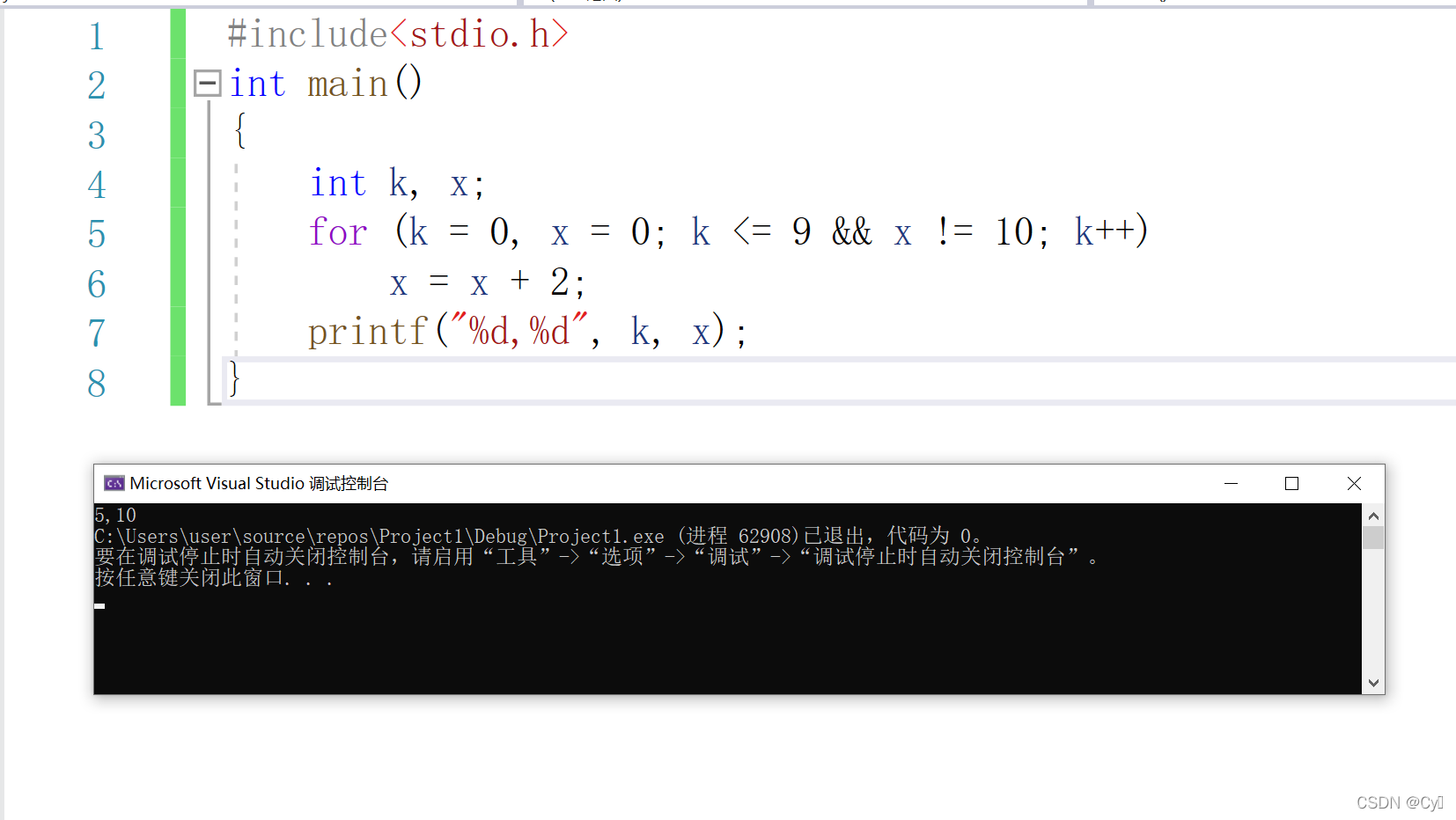Click line number 8 in gutter
Image resolution: width=1456 pixels, height=820 pixels.
pos(97,384)
